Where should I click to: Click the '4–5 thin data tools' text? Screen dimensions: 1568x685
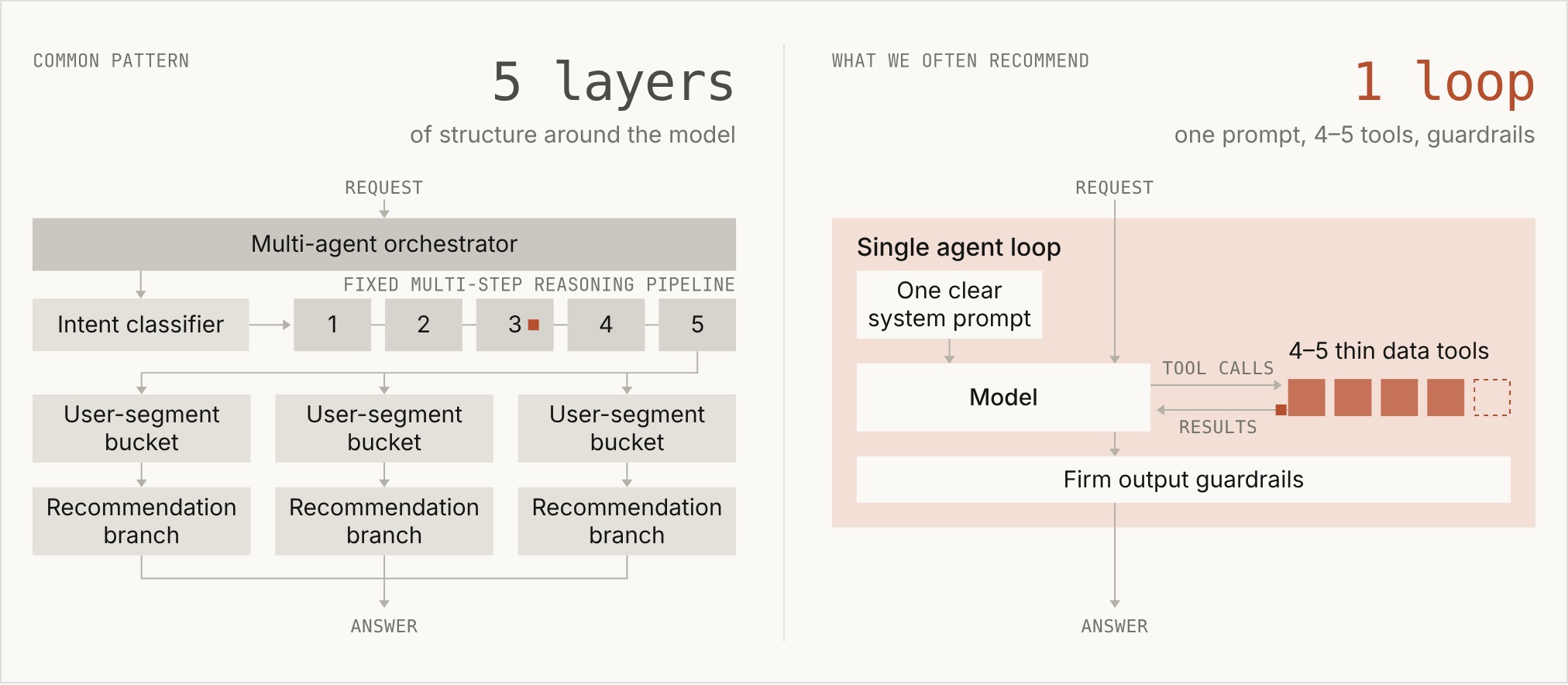click(x=1389, y=351)
